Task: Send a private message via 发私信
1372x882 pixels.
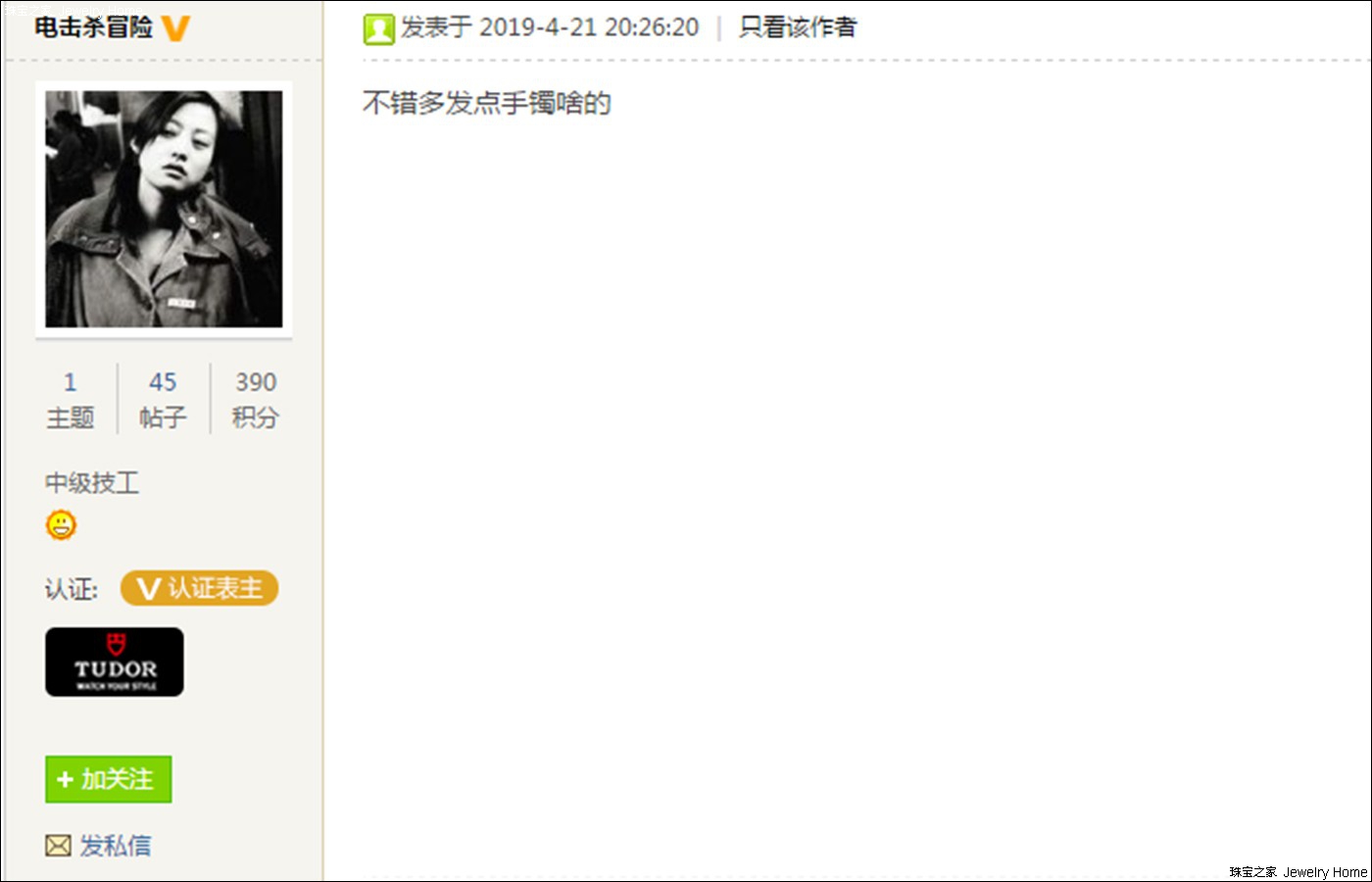Action: pos(116,846)
